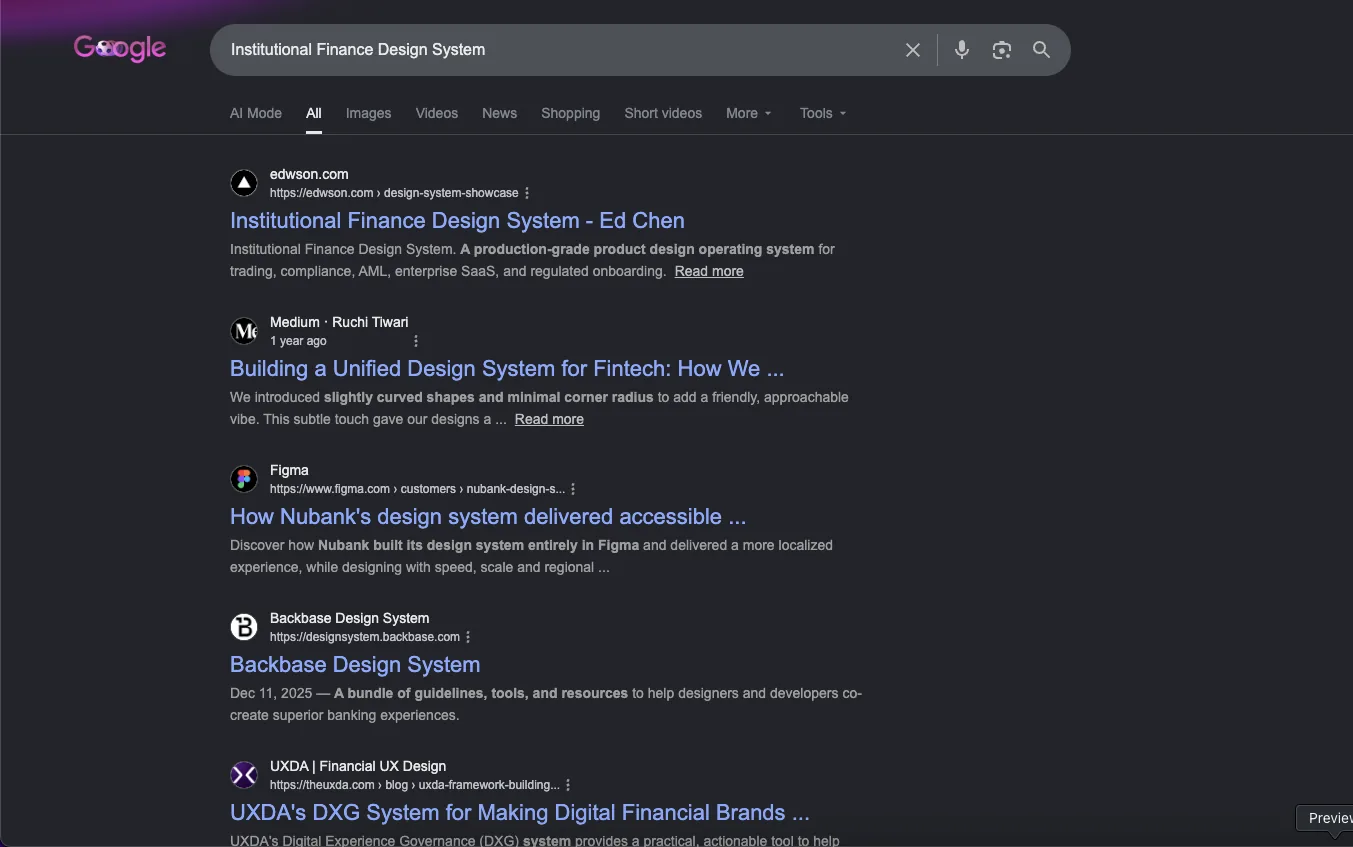The image size is (1353, 847).
Task: Click the magnifying glass search button
Action: (1042, 50)
